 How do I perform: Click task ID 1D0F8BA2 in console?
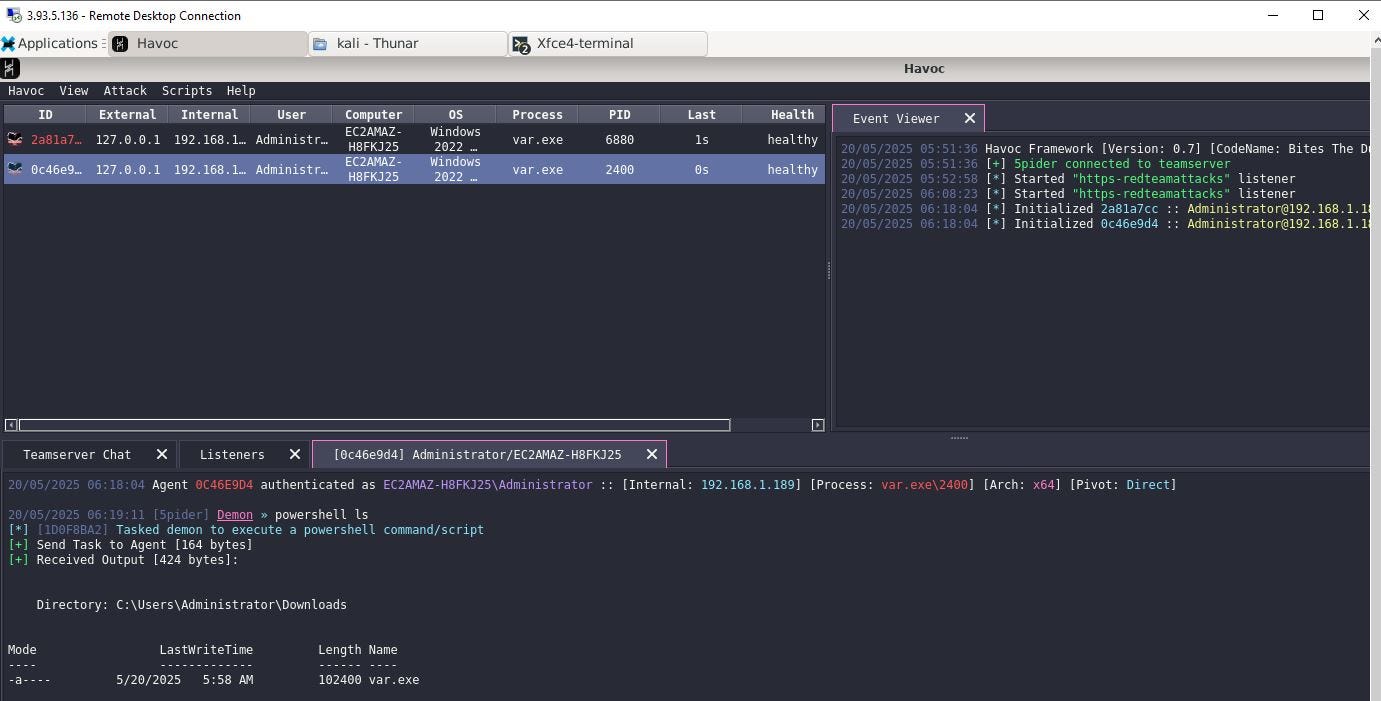72,530
